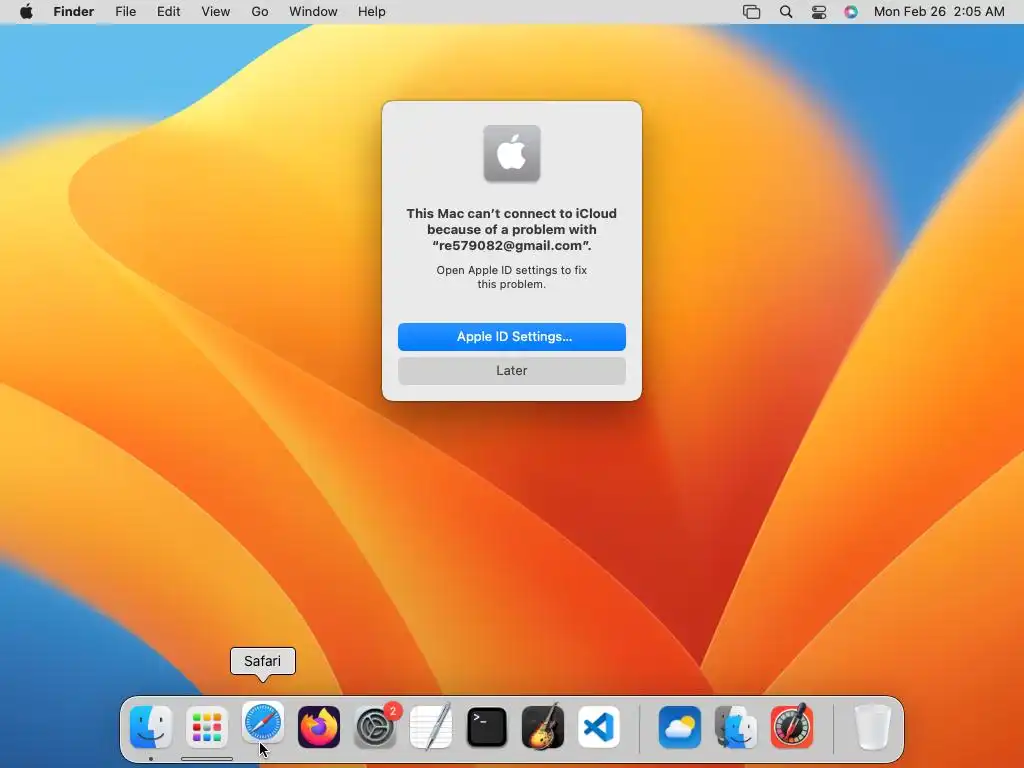
Task: Open the Apple menu
Action: tap(26, 12)
